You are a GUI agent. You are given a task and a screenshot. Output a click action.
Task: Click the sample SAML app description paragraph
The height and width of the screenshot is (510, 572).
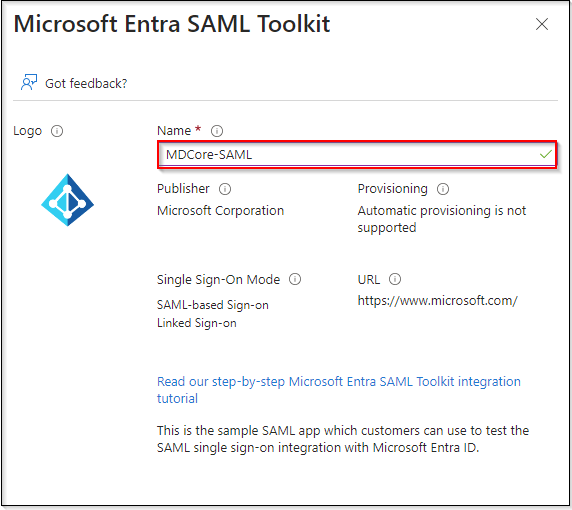[343, 439]
